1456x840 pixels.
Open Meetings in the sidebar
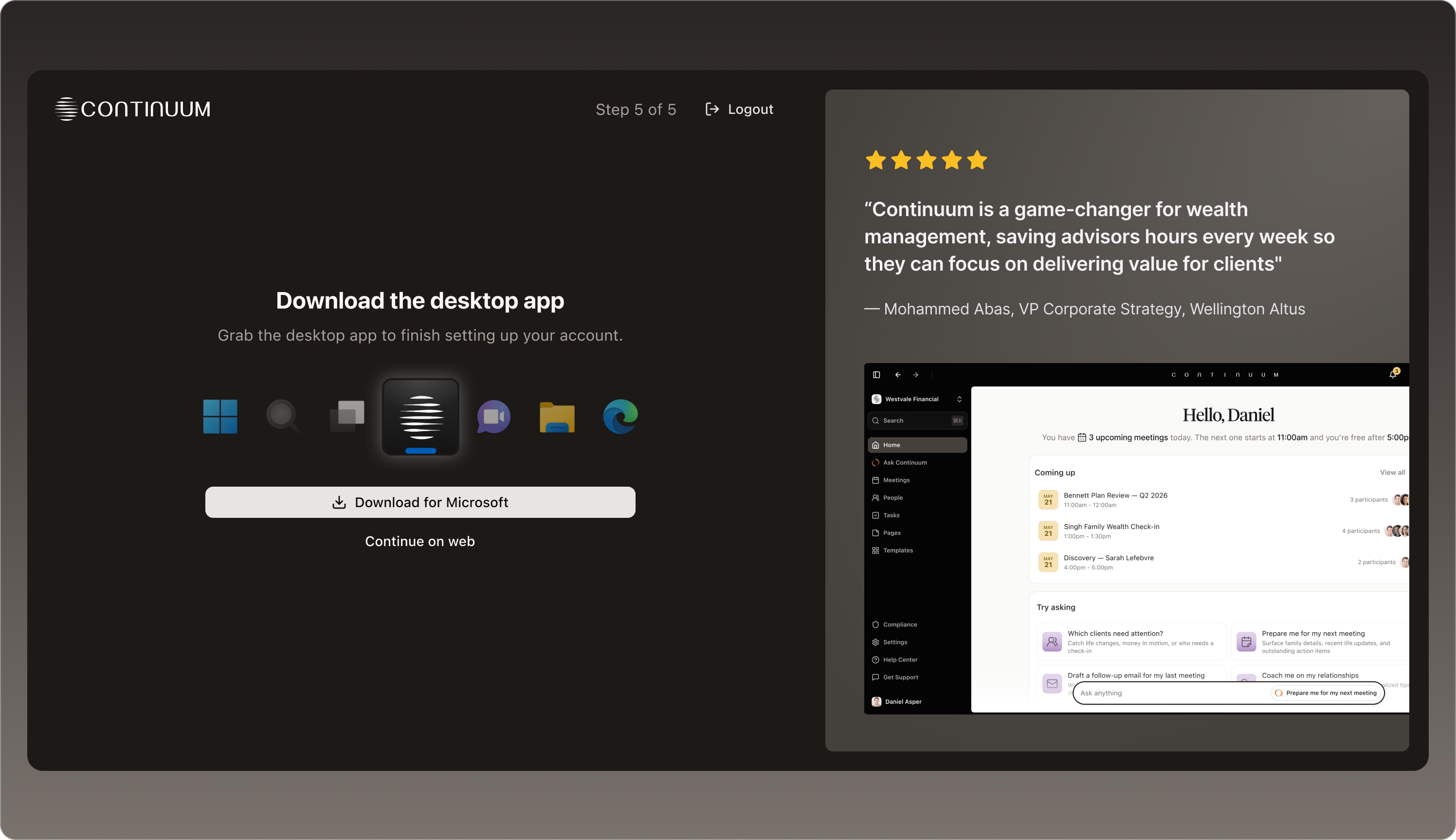click(x=917, y=480)
